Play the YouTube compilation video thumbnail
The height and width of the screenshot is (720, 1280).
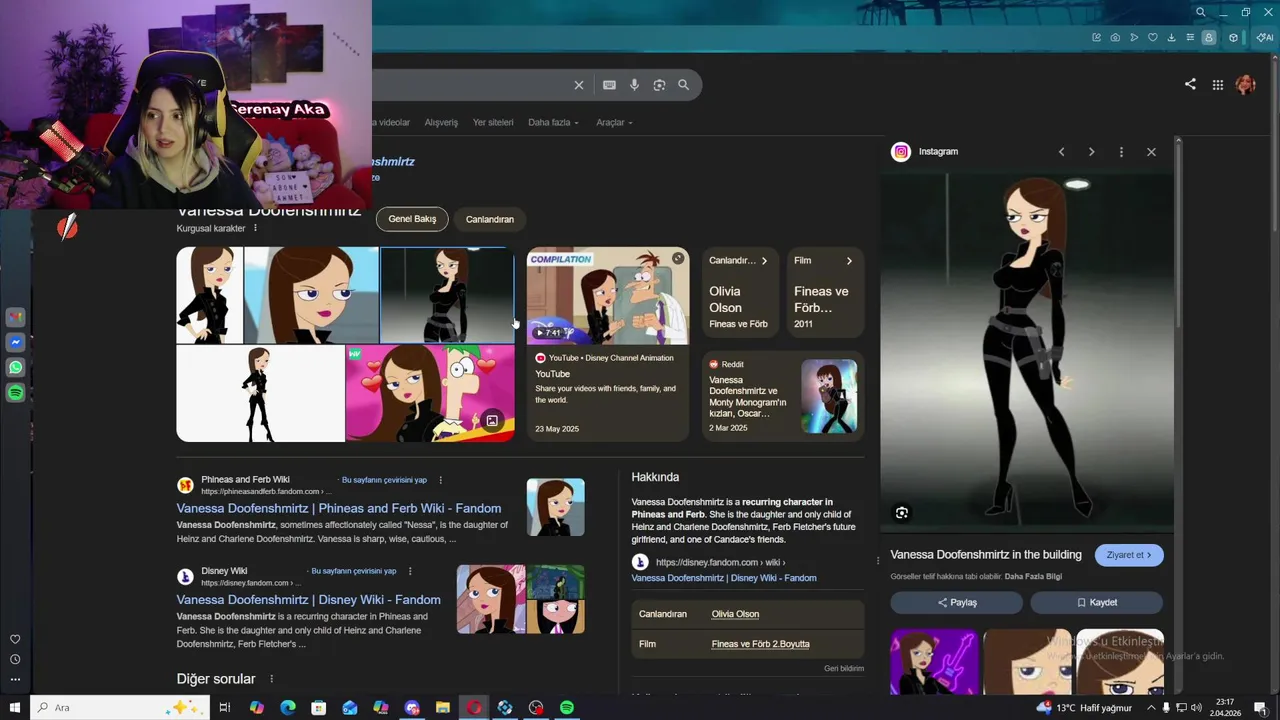(x=608, y=295)
